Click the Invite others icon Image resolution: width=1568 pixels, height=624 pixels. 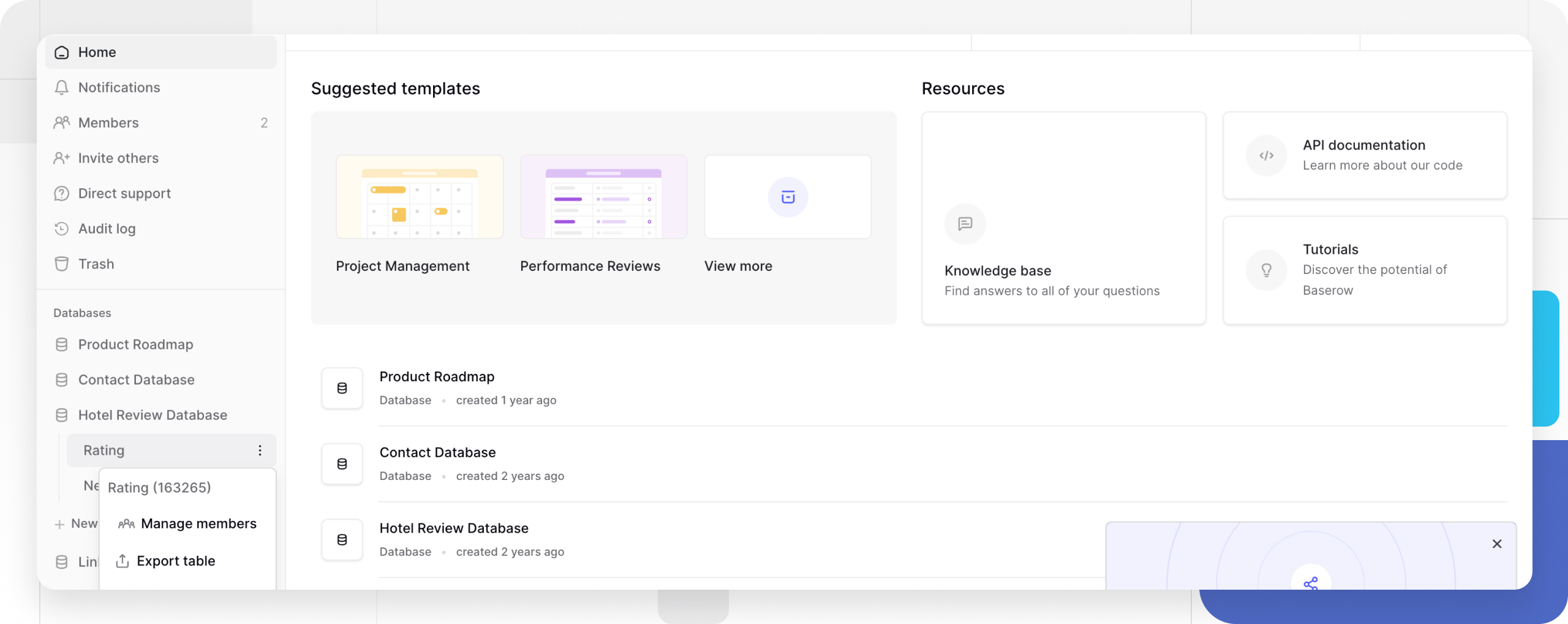61,158
